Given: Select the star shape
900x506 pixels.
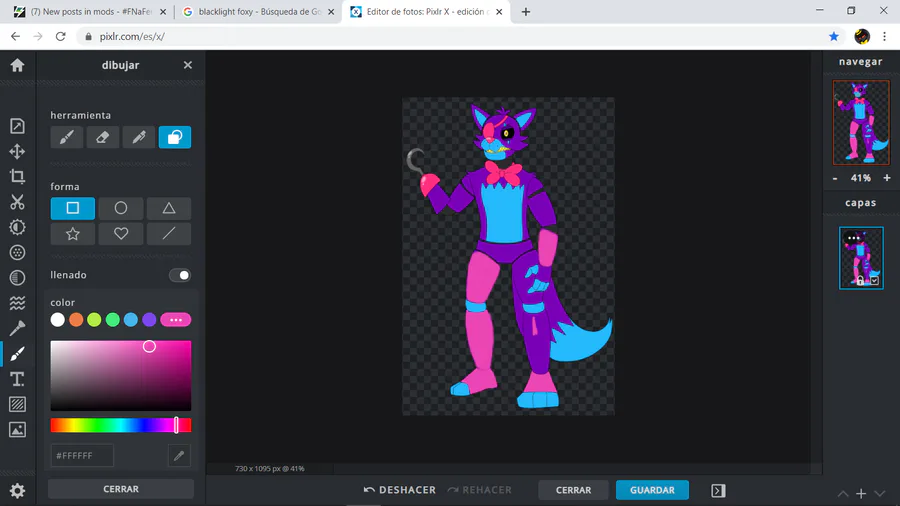Looking at the screenshot, I should [x=73, y=234].
